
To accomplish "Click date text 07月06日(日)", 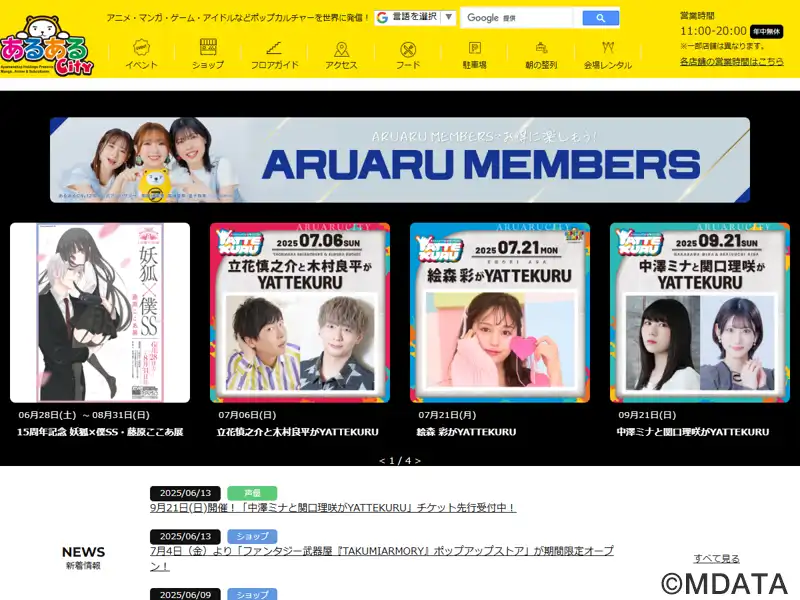I will coord(247,415).
